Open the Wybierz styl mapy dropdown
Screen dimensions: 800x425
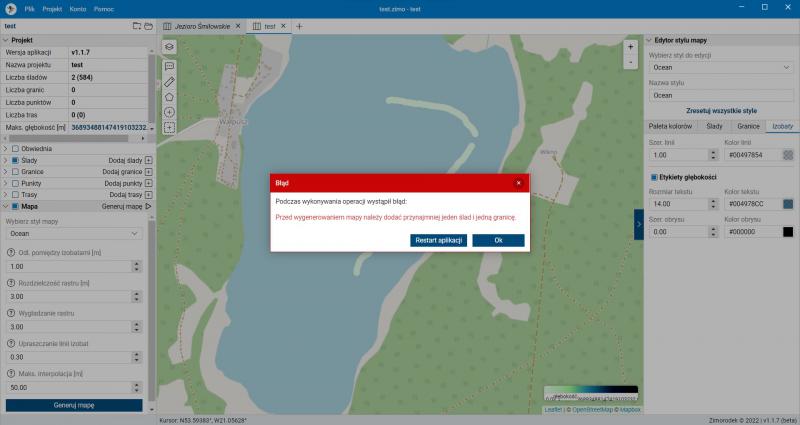coord(73,233)
